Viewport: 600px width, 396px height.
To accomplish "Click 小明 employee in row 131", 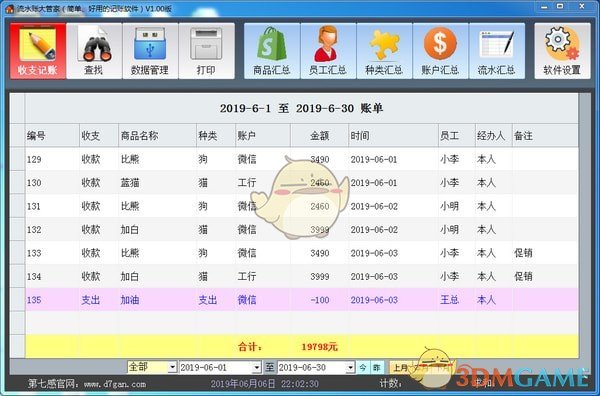I will pyautogui.click(x=449, y=206).
